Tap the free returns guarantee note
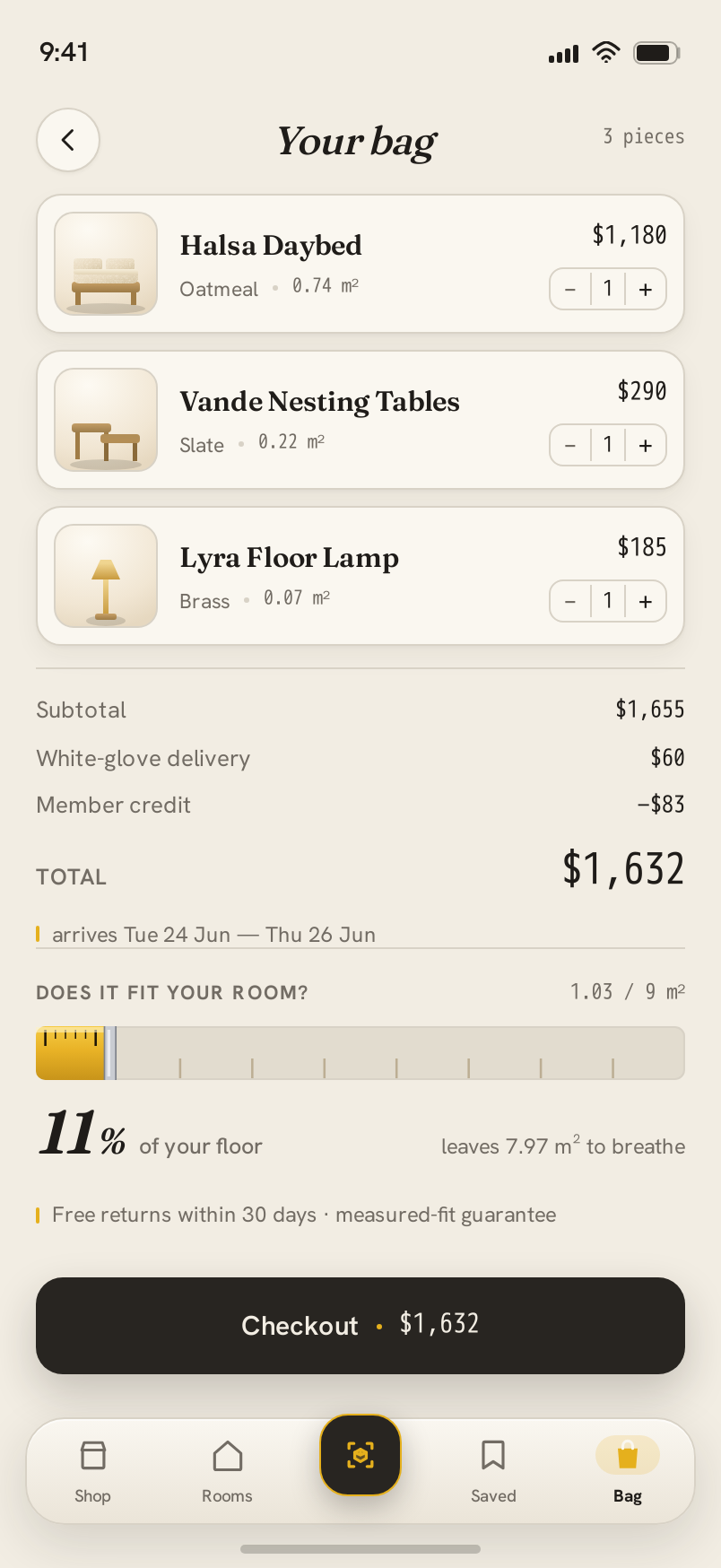 (x=304, y=1215)
